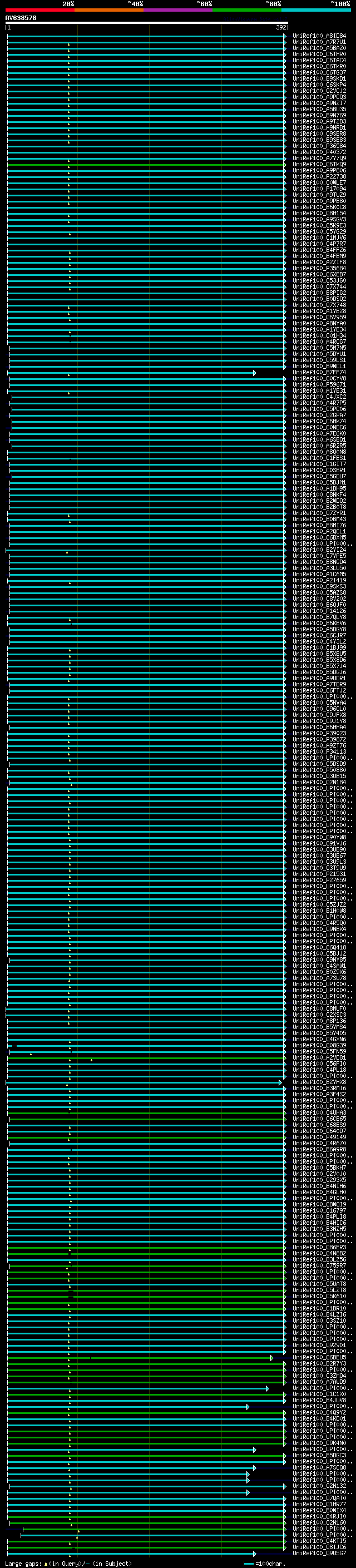Select label UniRef100_C6HK74
356x1568 pixels.
tap(319, 421)
